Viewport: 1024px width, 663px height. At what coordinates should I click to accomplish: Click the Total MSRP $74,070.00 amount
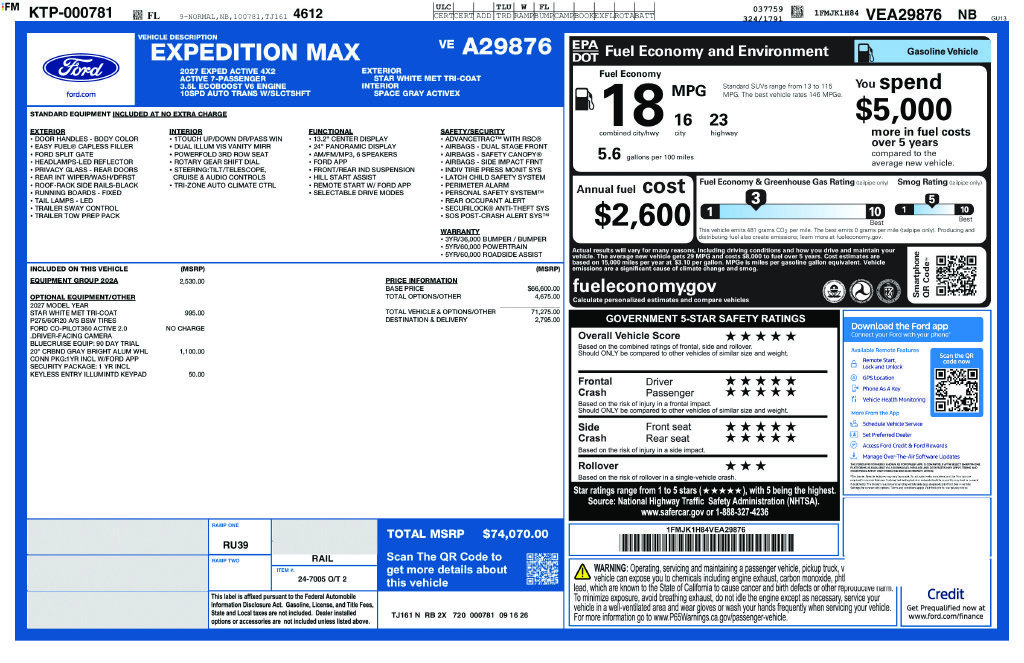pos(515,534)
